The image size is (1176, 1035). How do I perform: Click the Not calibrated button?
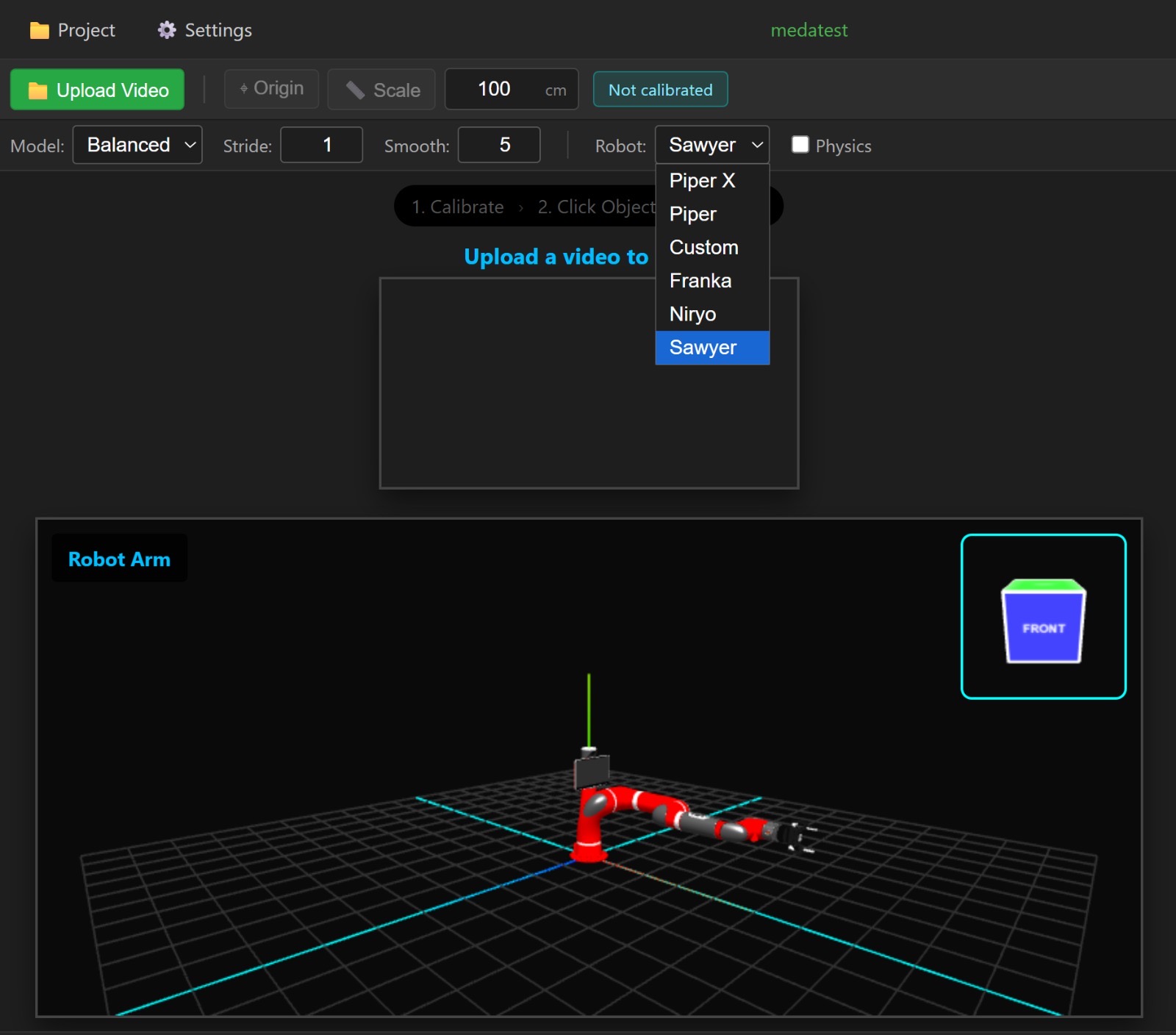point(659,89)
